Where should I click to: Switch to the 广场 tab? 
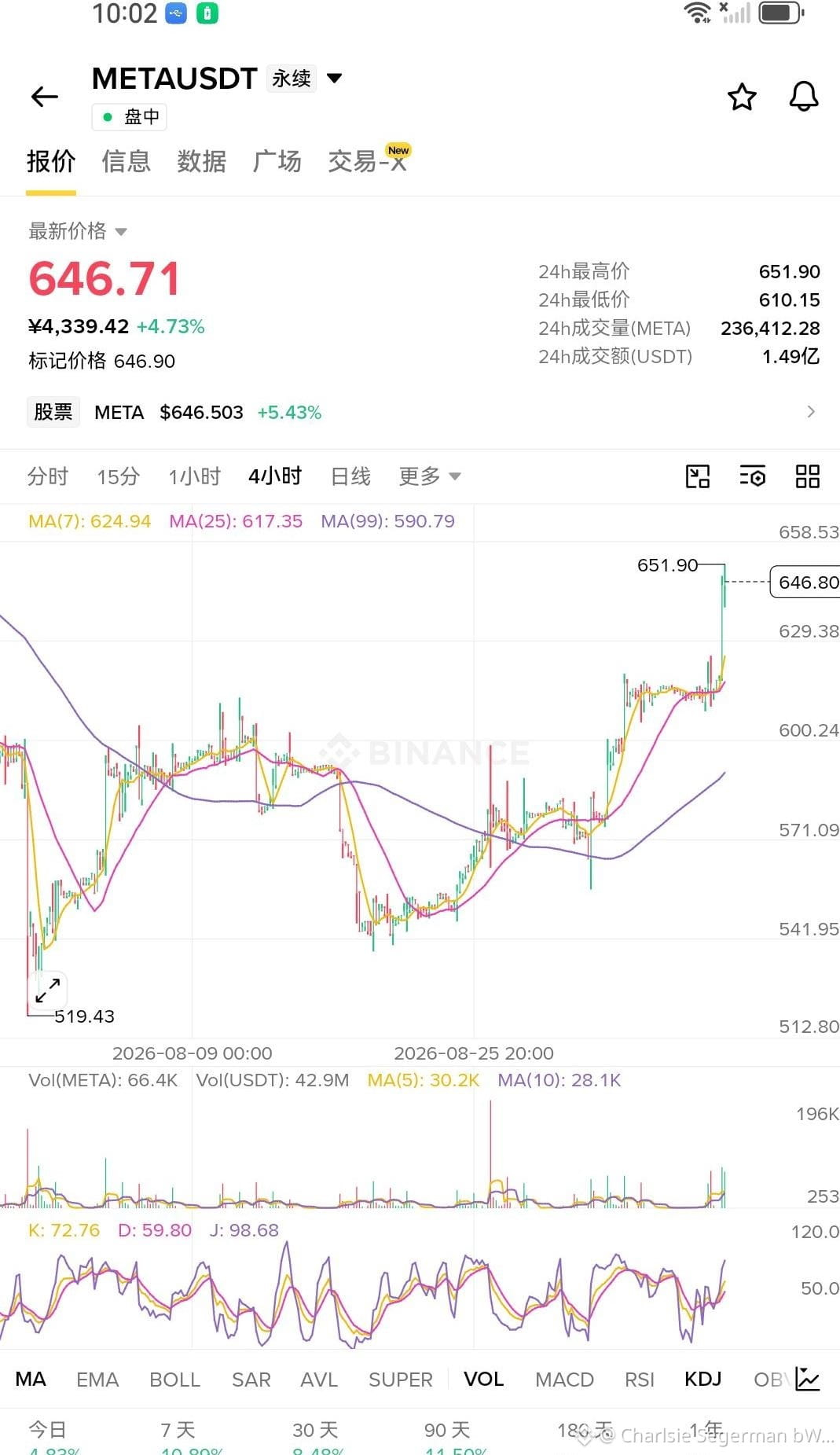coord(277,161)
